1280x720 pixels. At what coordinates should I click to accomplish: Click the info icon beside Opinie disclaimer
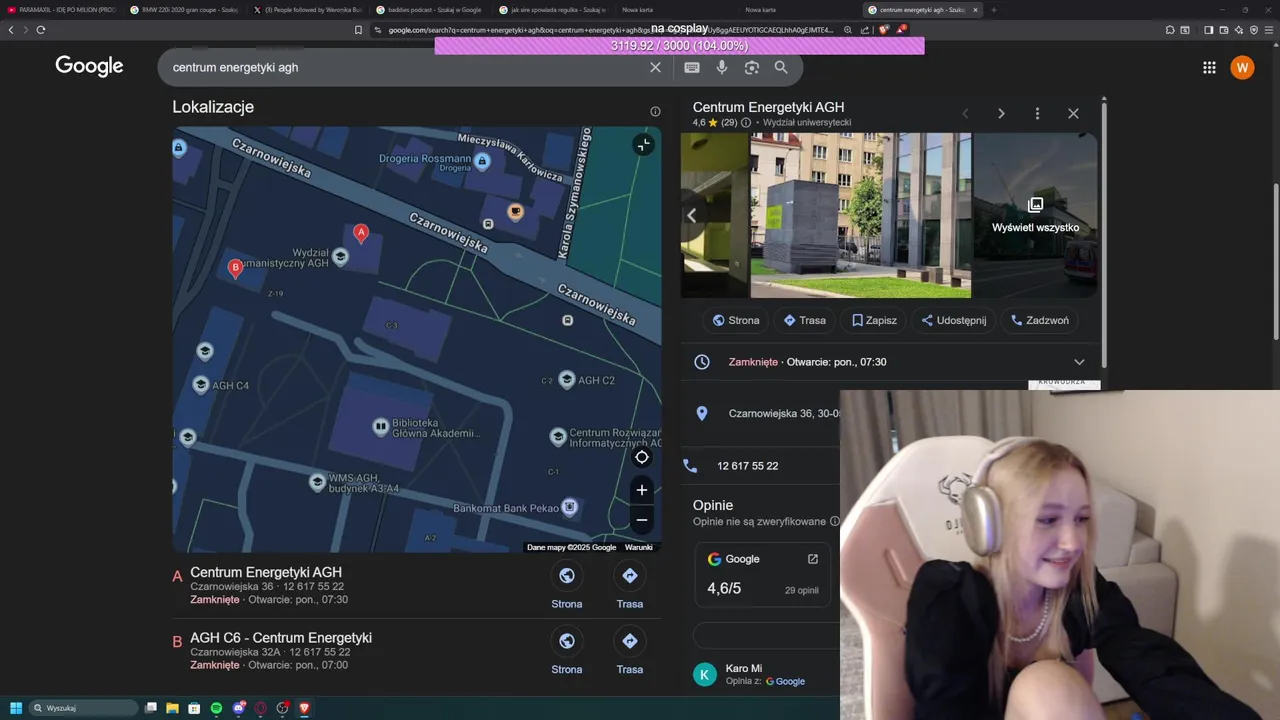coord(834,521)
